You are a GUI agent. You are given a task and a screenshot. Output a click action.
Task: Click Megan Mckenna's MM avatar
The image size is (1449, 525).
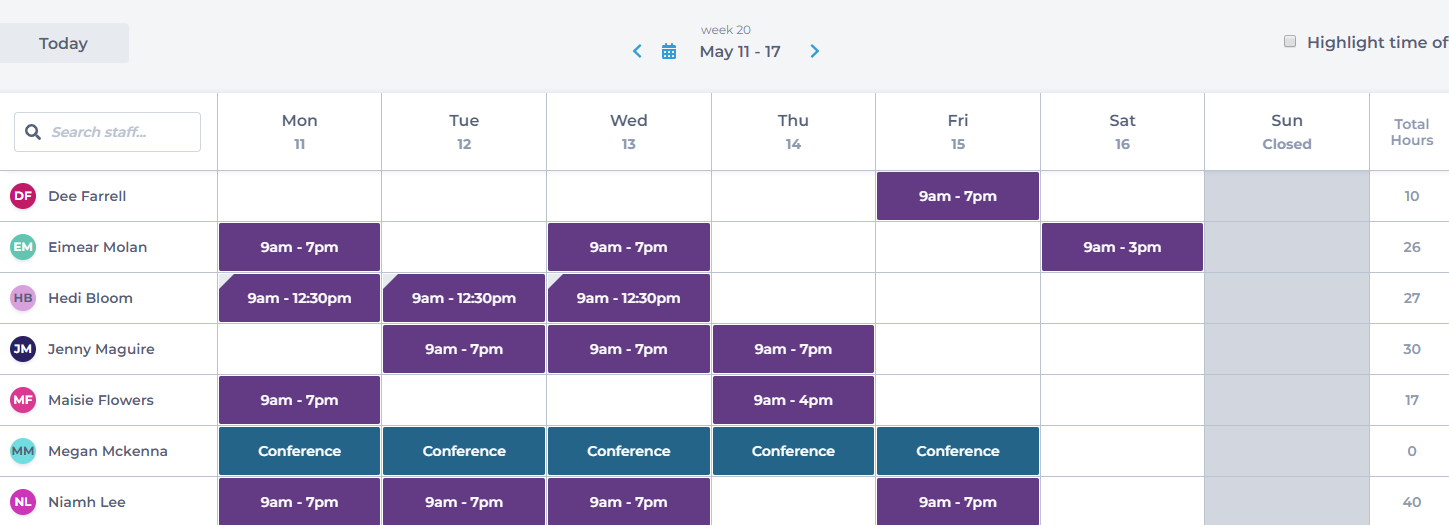(x=23, y=451)
